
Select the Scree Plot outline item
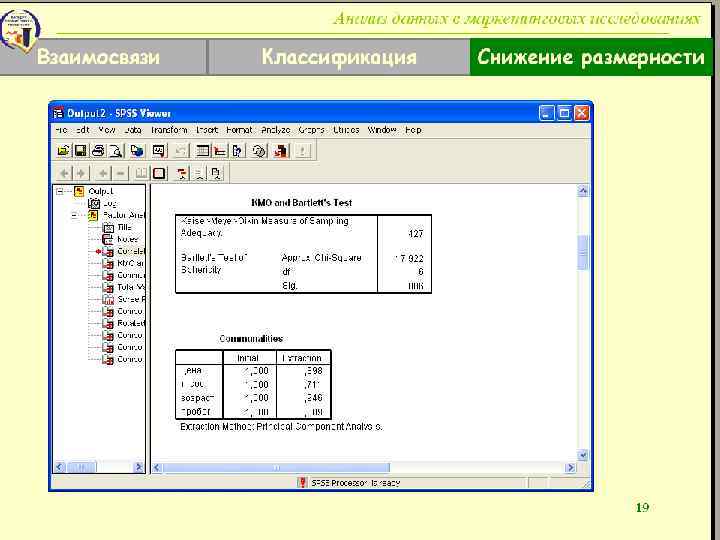[131, 299]
